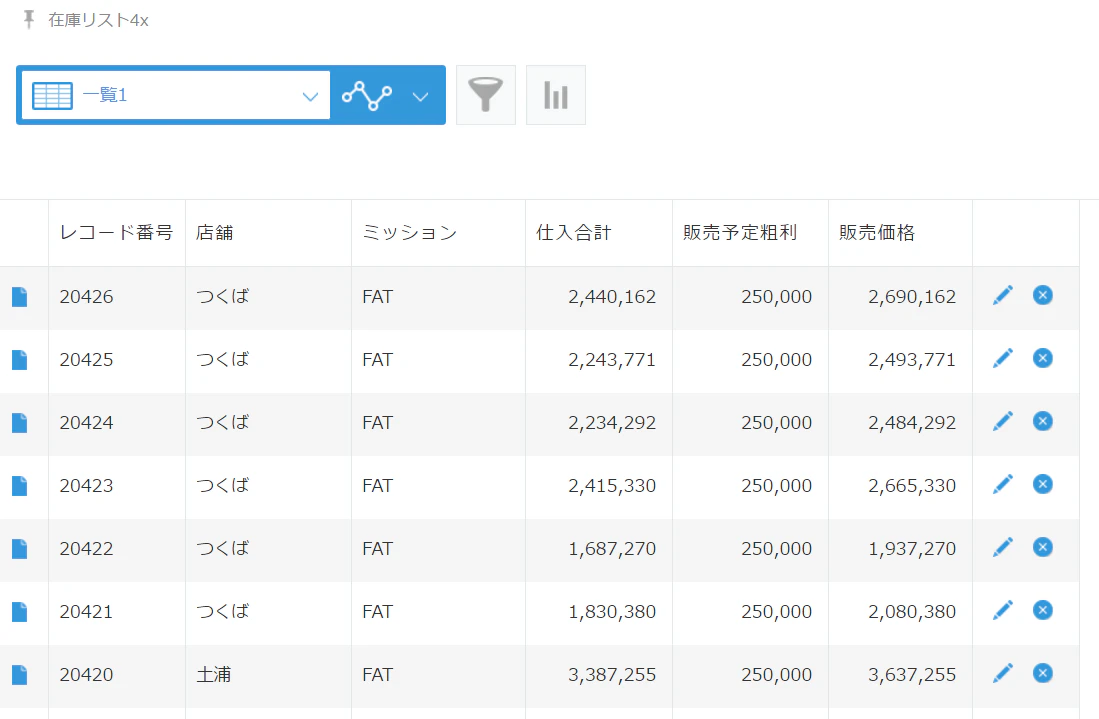Delete record 20420
Viewport: 1099px width, 719px height.
(x=1043, y=673)
